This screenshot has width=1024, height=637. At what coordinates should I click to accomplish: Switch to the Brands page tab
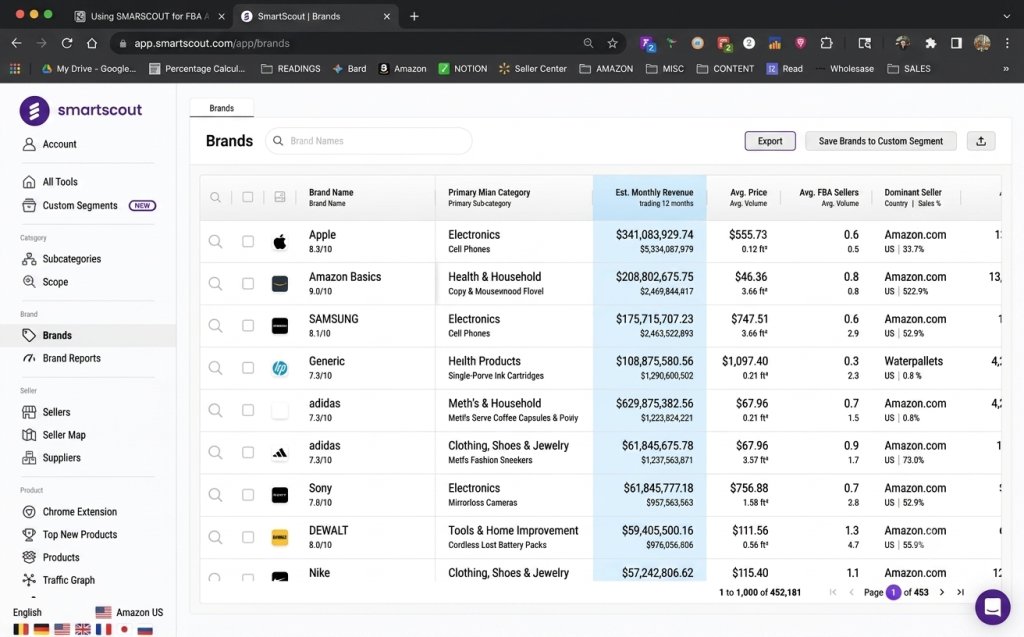click(221, 108)
